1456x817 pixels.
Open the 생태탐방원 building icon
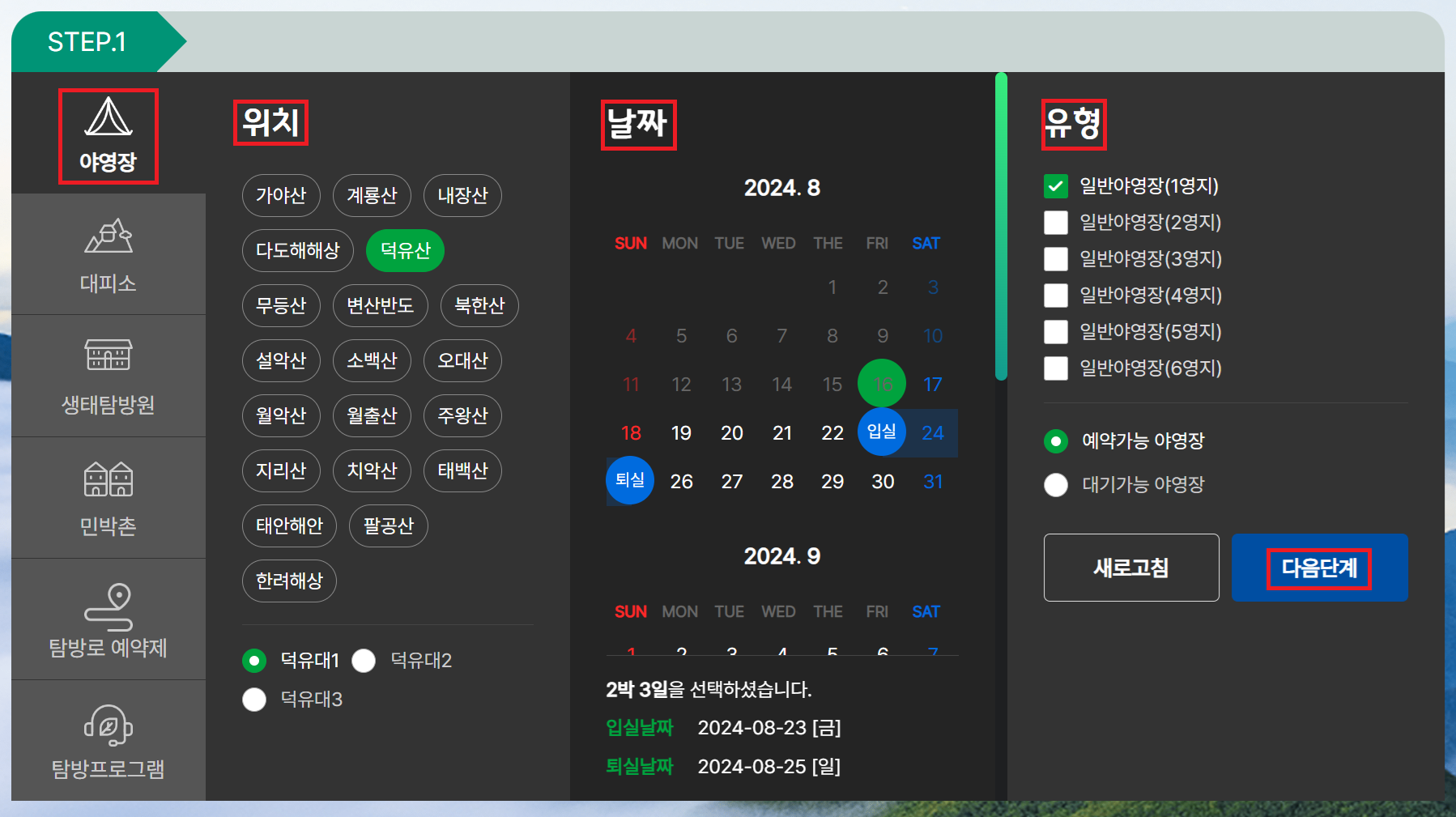(x=109, y=355)
